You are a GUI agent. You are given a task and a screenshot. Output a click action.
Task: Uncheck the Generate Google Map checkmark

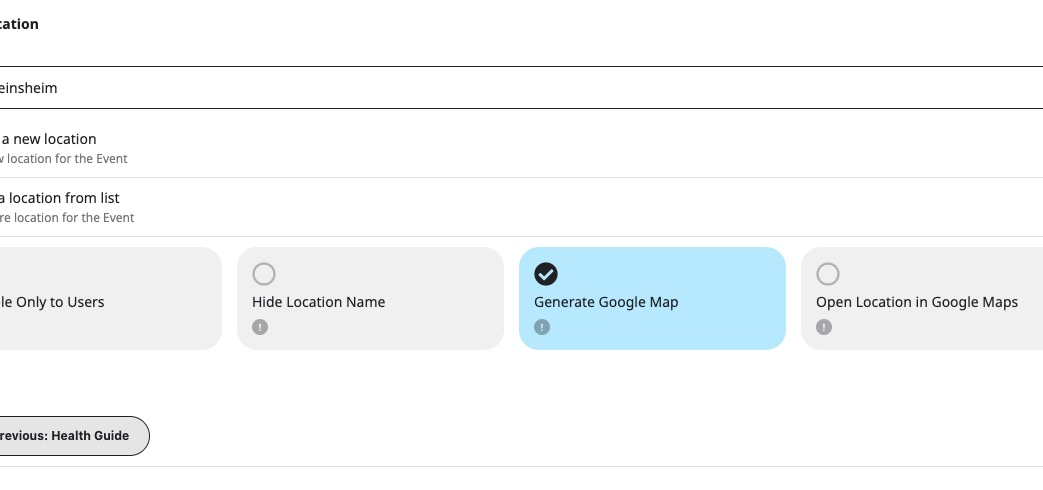(546, 274)
